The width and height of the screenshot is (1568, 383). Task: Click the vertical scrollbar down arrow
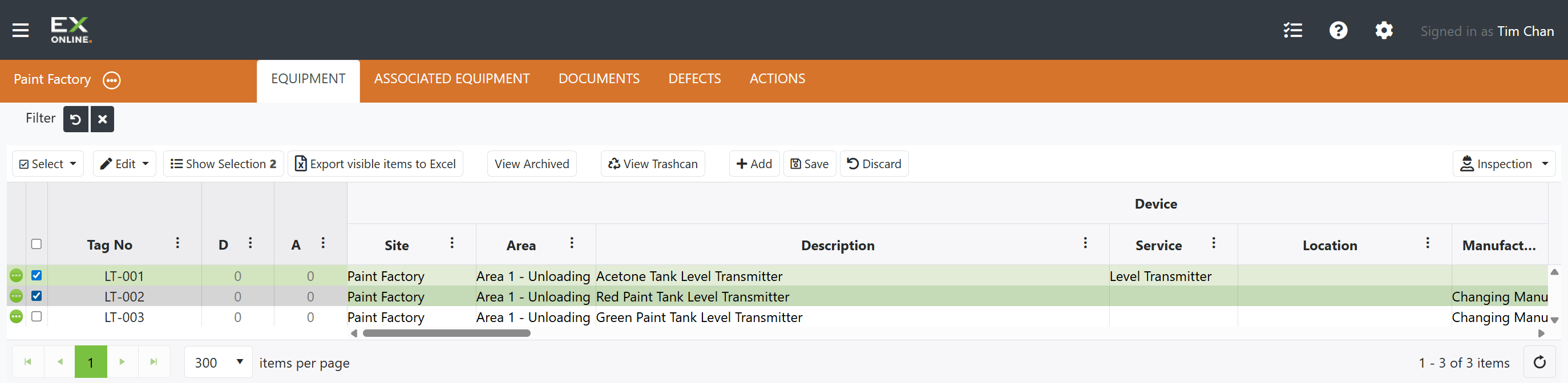coord(1554,320)
